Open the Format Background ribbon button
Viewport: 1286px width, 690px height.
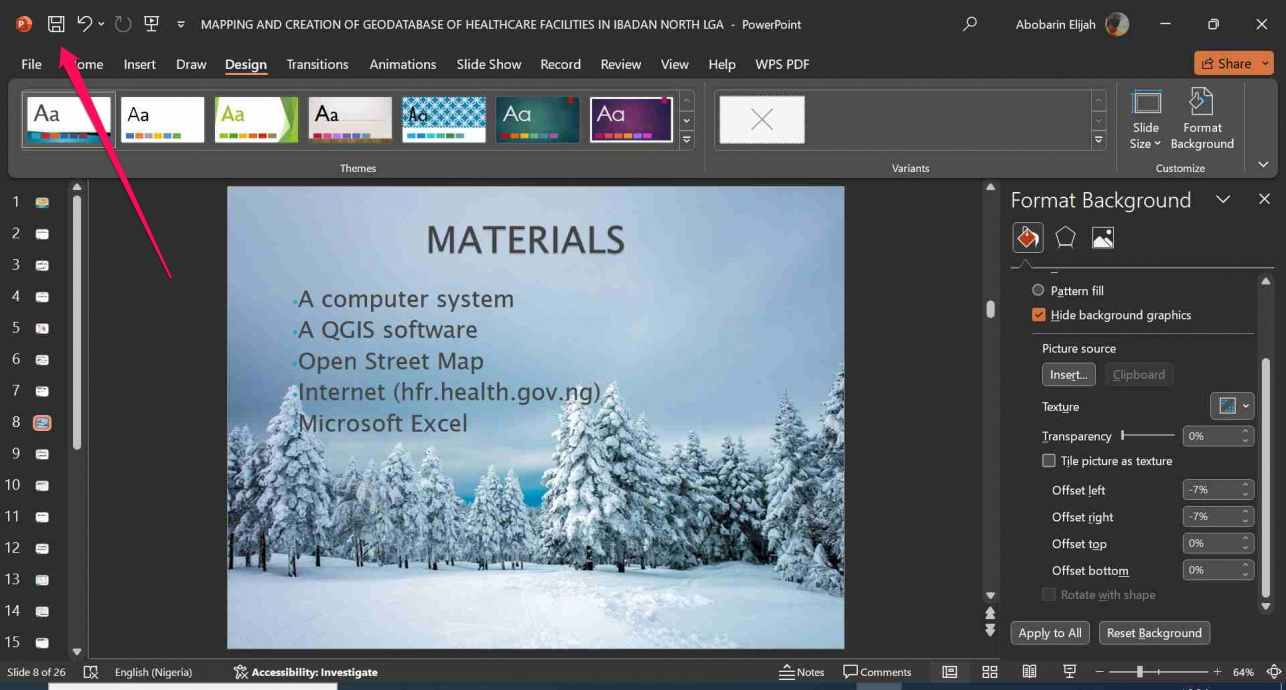(1201, 119)
